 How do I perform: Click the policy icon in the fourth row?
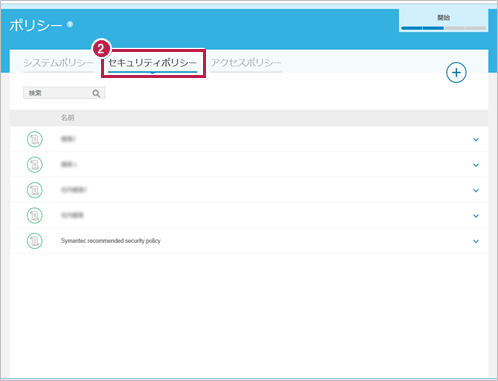[x=35, y=215]
